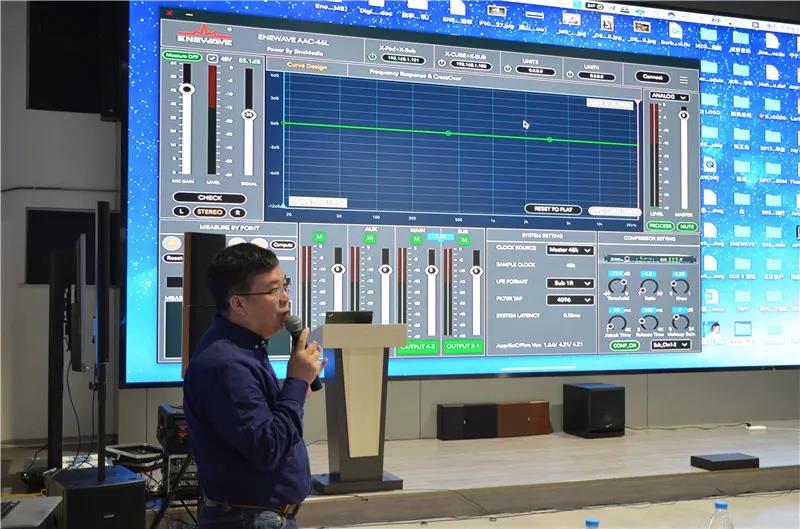The image size is (800, 529).
Task: Switch to the Curve Design tab
Action: click(x=307, y=66)
